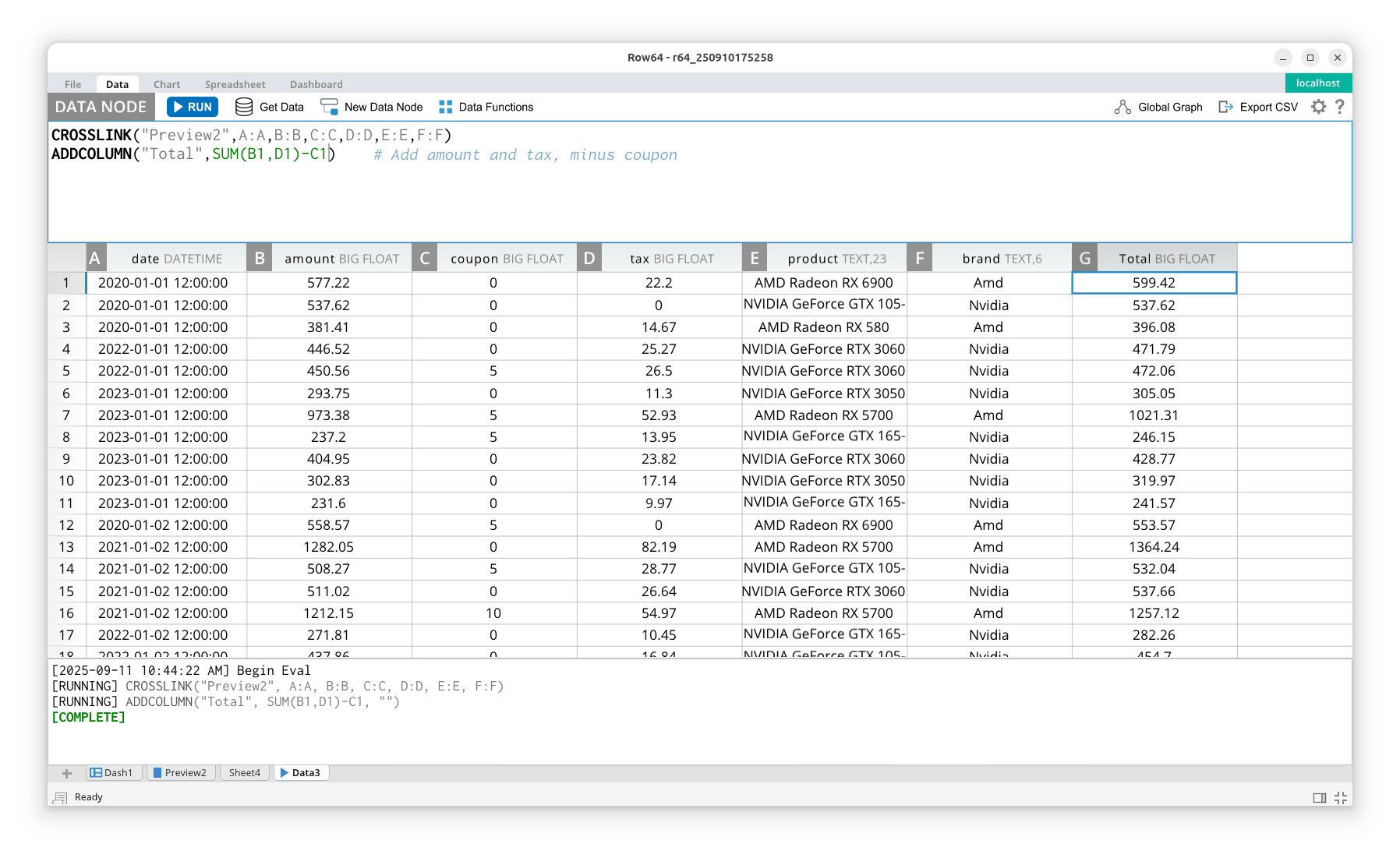The width and height of the screenshot is (1400, 858).
Task: Click the help question mark icon
Action: click(1339, 107)
